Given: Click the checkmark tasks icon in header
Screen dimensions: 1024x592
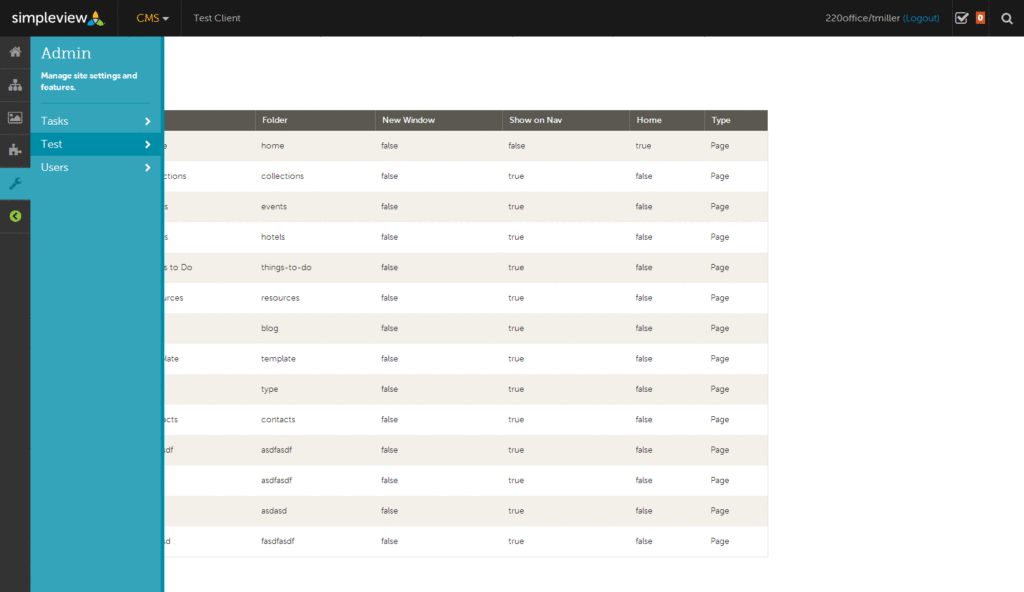Looking at the screenshot, I should (961, 18).
